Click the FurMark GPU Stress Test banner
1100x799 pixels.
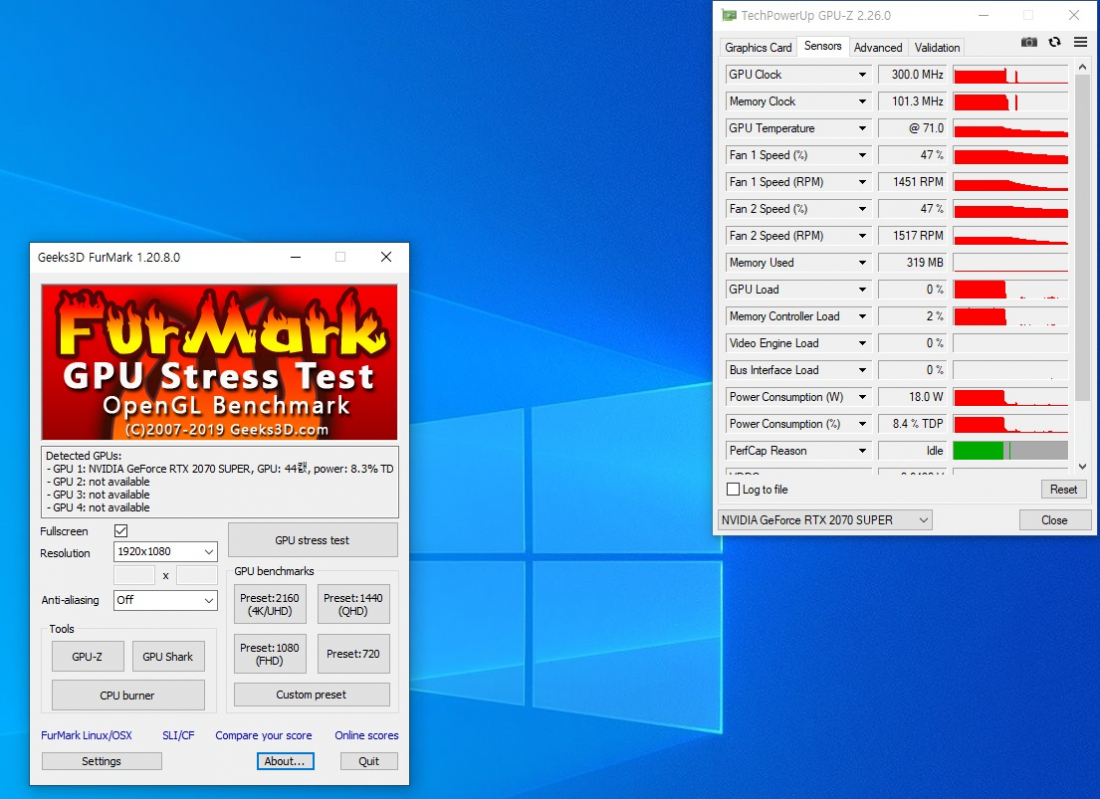[x=220, y=362]
